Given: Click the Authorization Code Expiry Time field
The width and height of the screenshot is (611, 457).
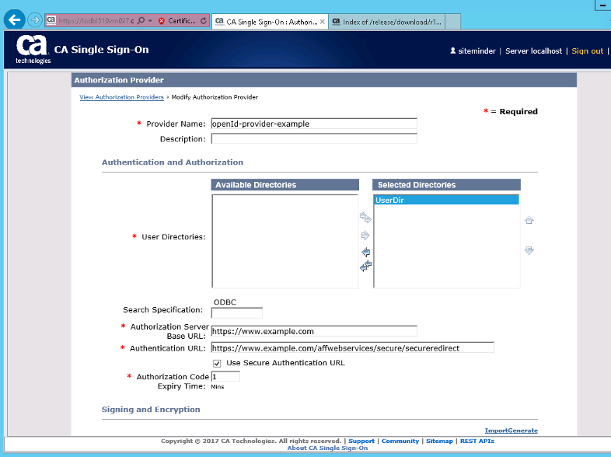Looking at the screenshot, I should coord(225,377).
